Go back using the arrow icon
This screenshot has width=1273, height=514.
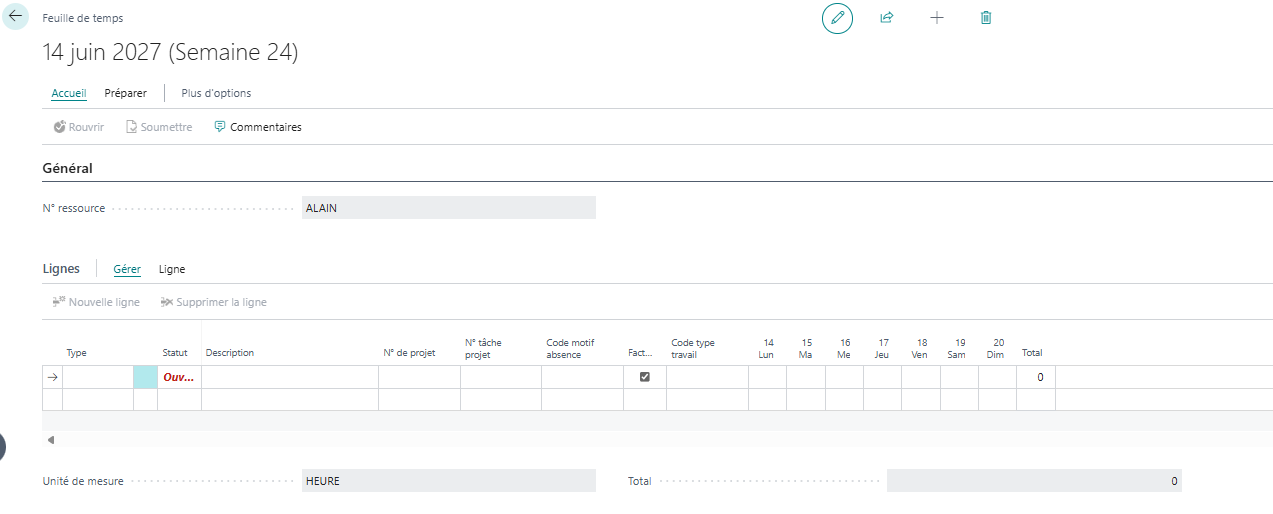coord(15,17)
